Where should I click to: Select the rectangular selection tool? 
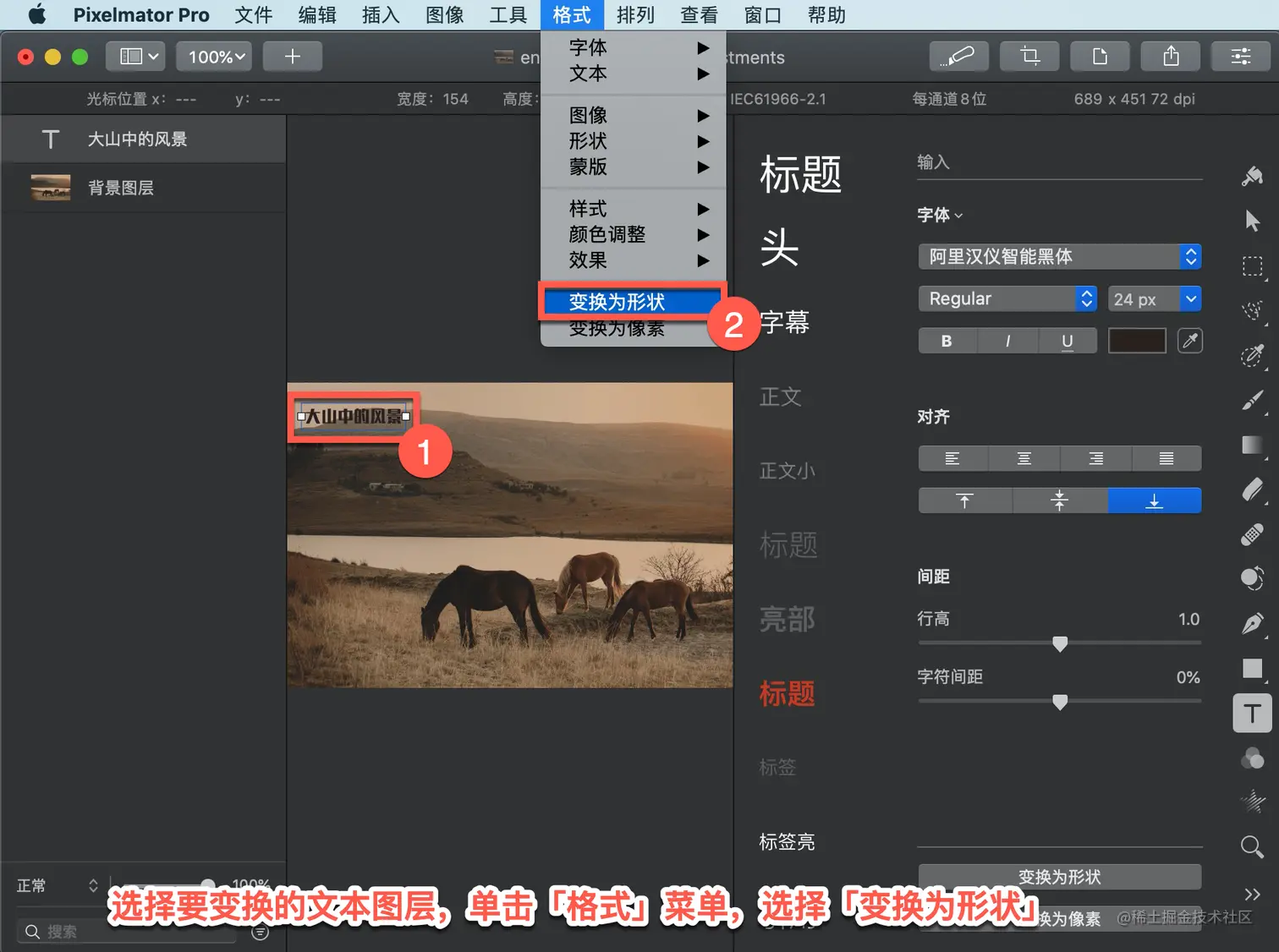[x=1253, y=266]
